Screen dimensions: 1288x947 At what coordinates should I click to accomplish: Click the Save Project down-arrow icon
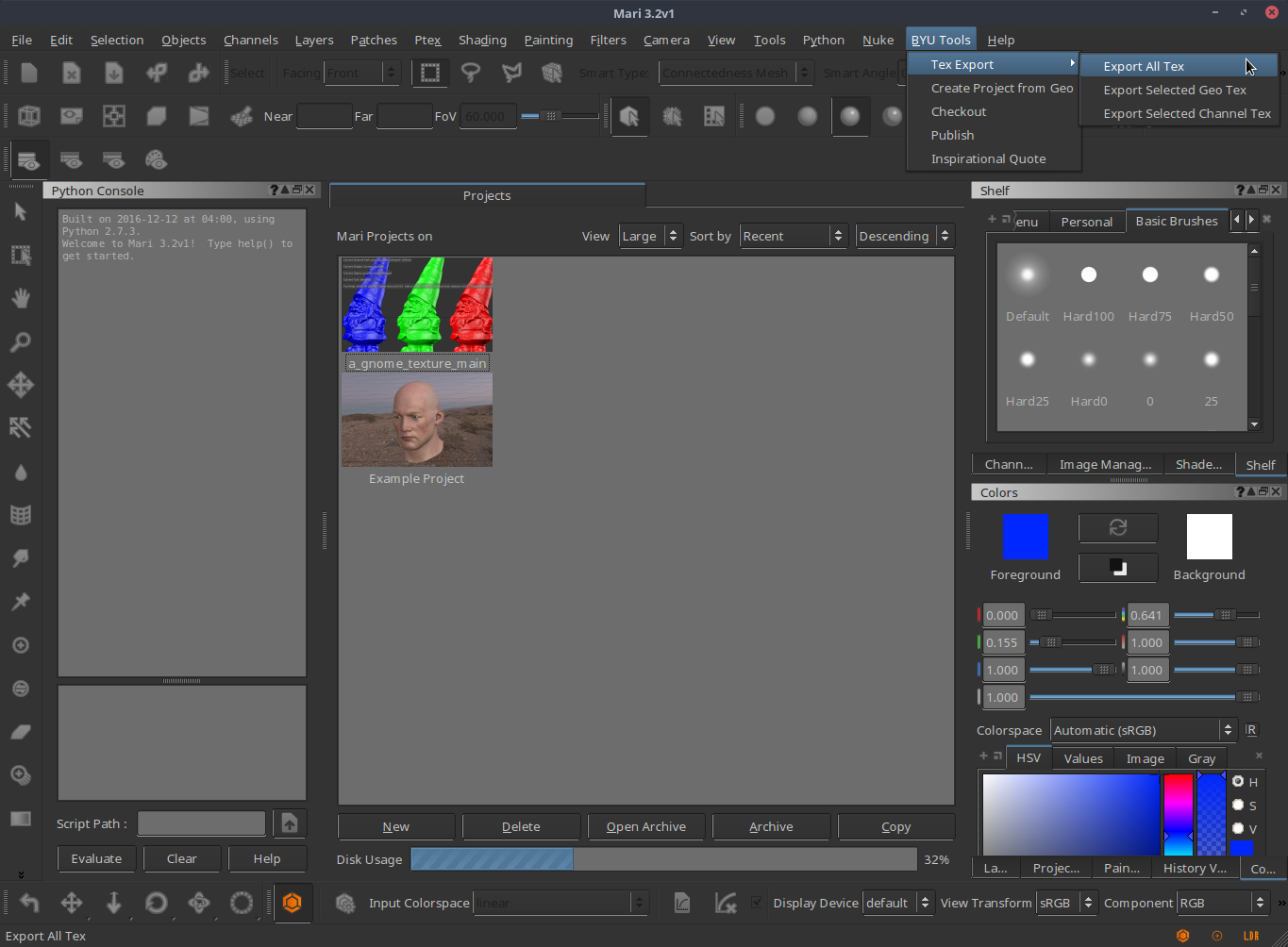click(114, 73)
